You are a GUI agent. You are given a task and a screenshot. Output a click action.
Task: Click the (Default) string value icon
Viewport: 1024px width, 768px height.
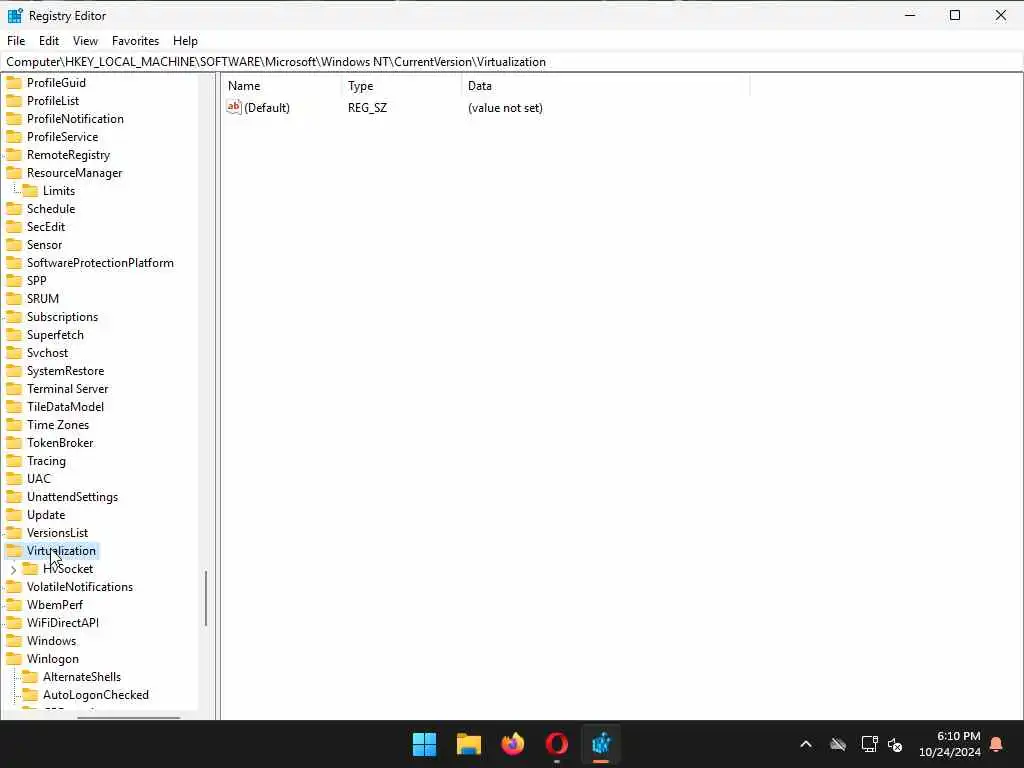pos(234,107)
